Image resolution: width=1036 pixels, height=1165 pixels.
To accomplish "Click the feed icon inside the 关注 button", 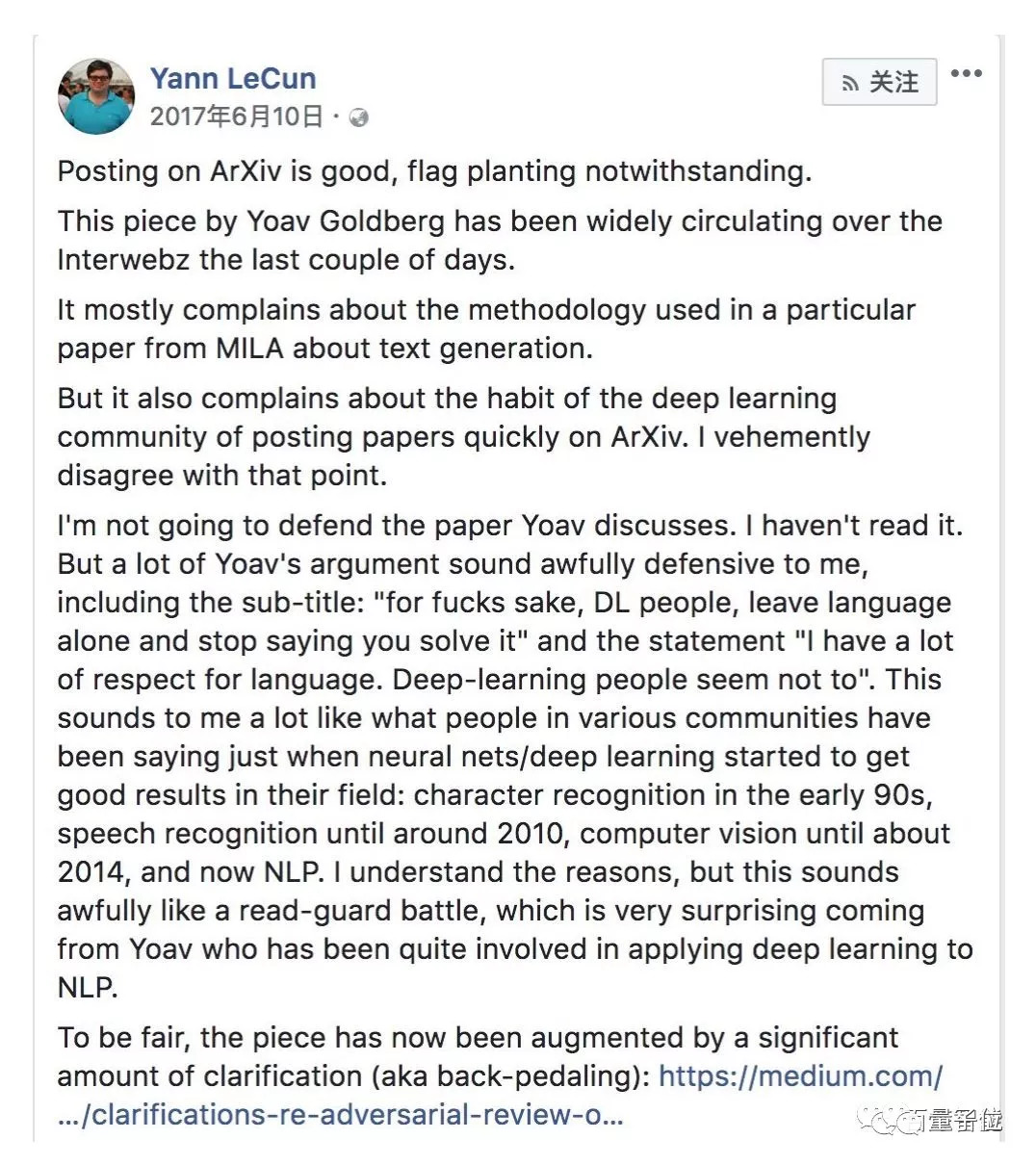I will click(x=850, y=84).
